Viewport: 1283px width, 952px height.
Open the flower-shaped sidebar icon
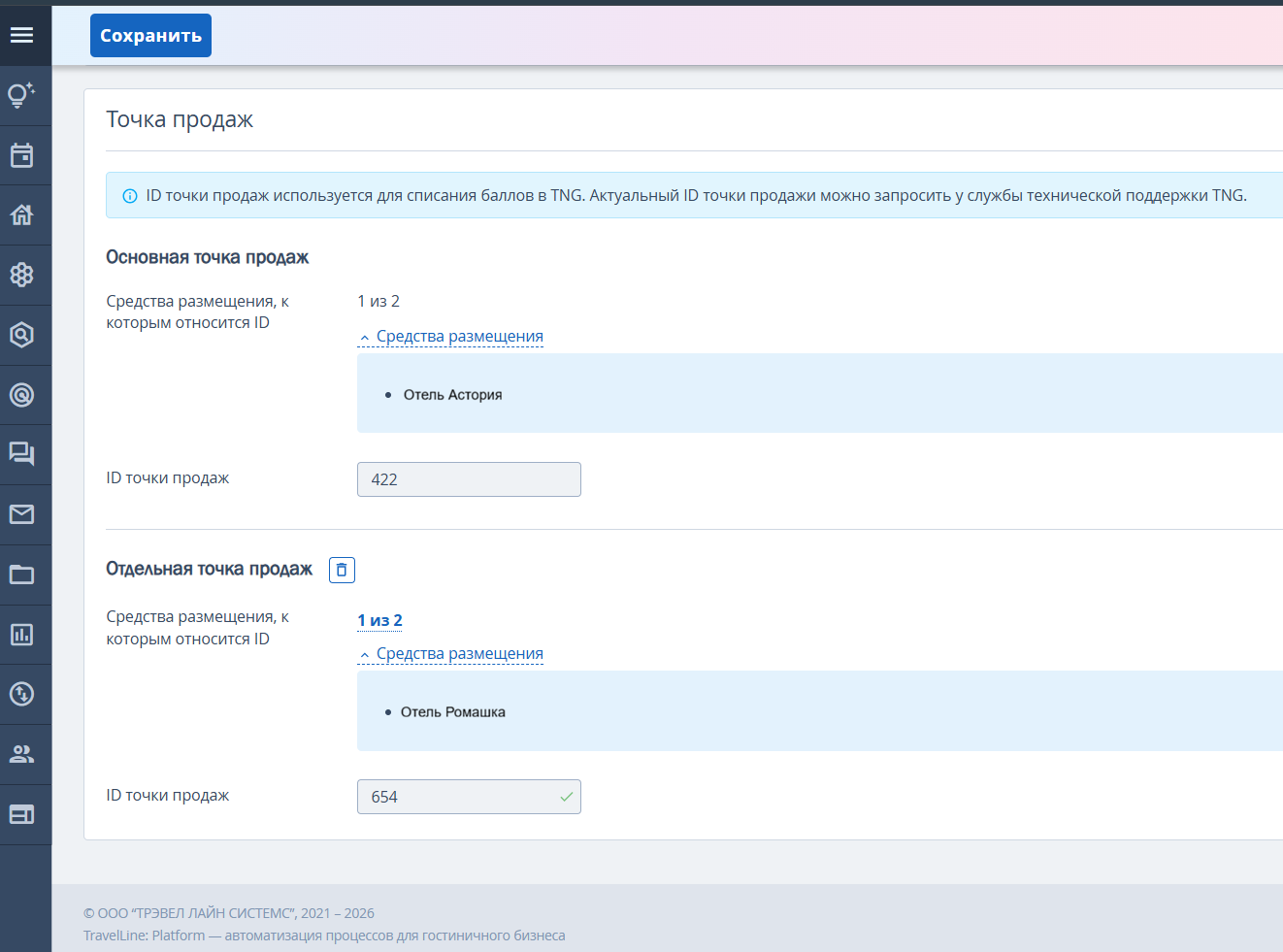click(x=21, y=275)
